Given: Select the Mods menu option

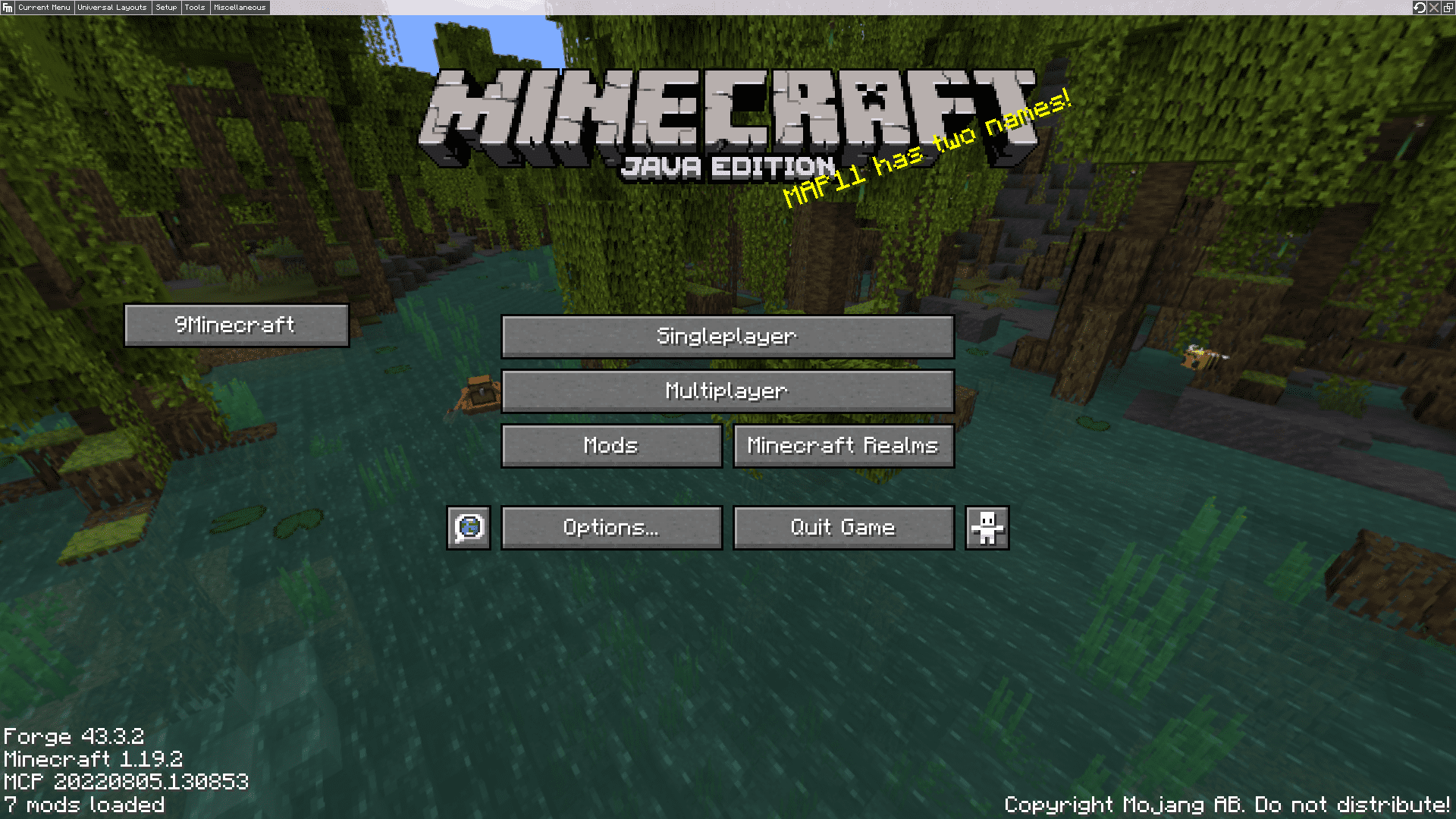Looking at the screenshot, I should [x=611, y=445].
